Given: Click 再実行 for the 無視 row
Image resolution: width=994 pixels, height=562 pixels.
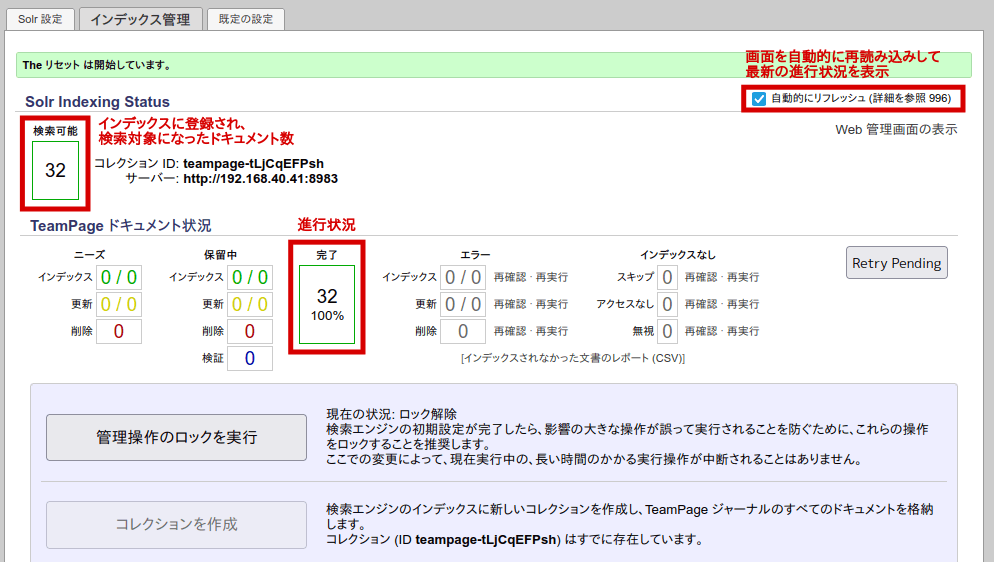Looking at the screenshot, I should tap(742, 331).
